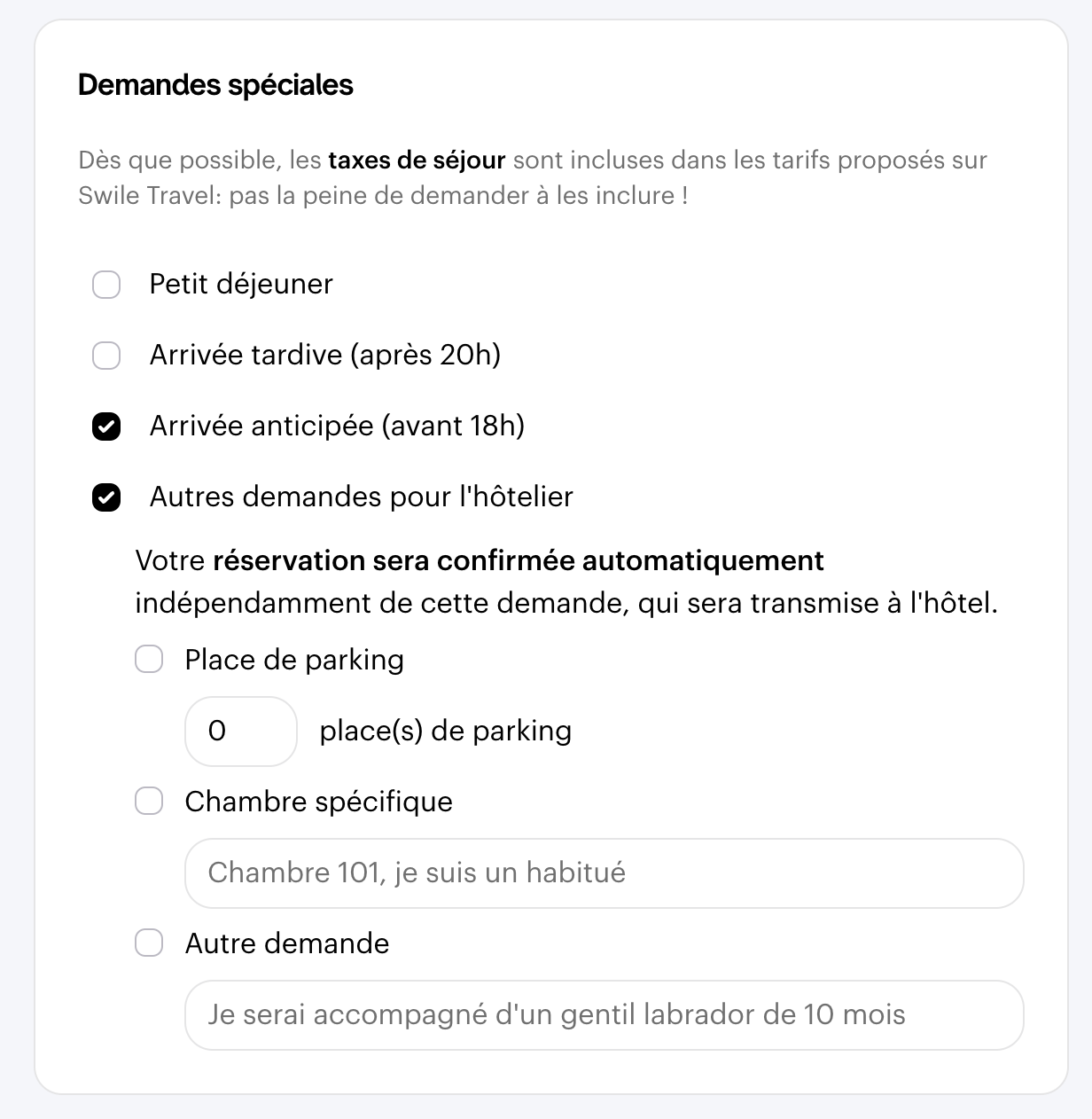Click the labrador placeholder request field

click(604, 1015)
